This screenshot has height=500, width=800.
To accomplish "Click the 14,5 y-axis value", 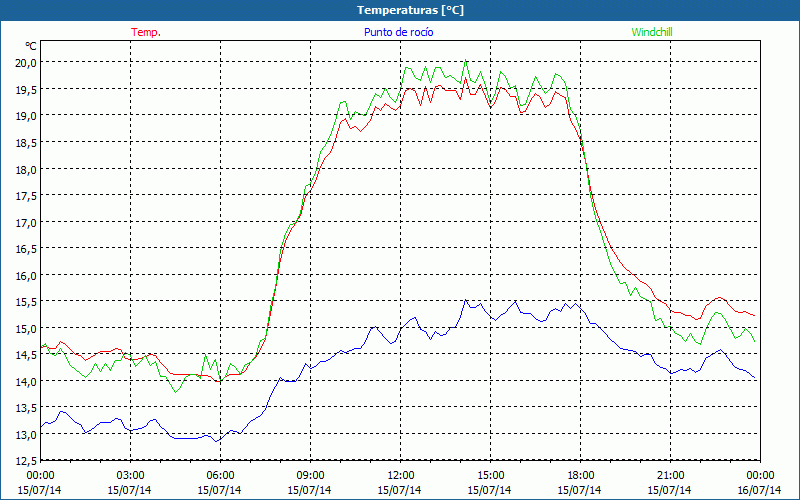I will pos(26,355).
